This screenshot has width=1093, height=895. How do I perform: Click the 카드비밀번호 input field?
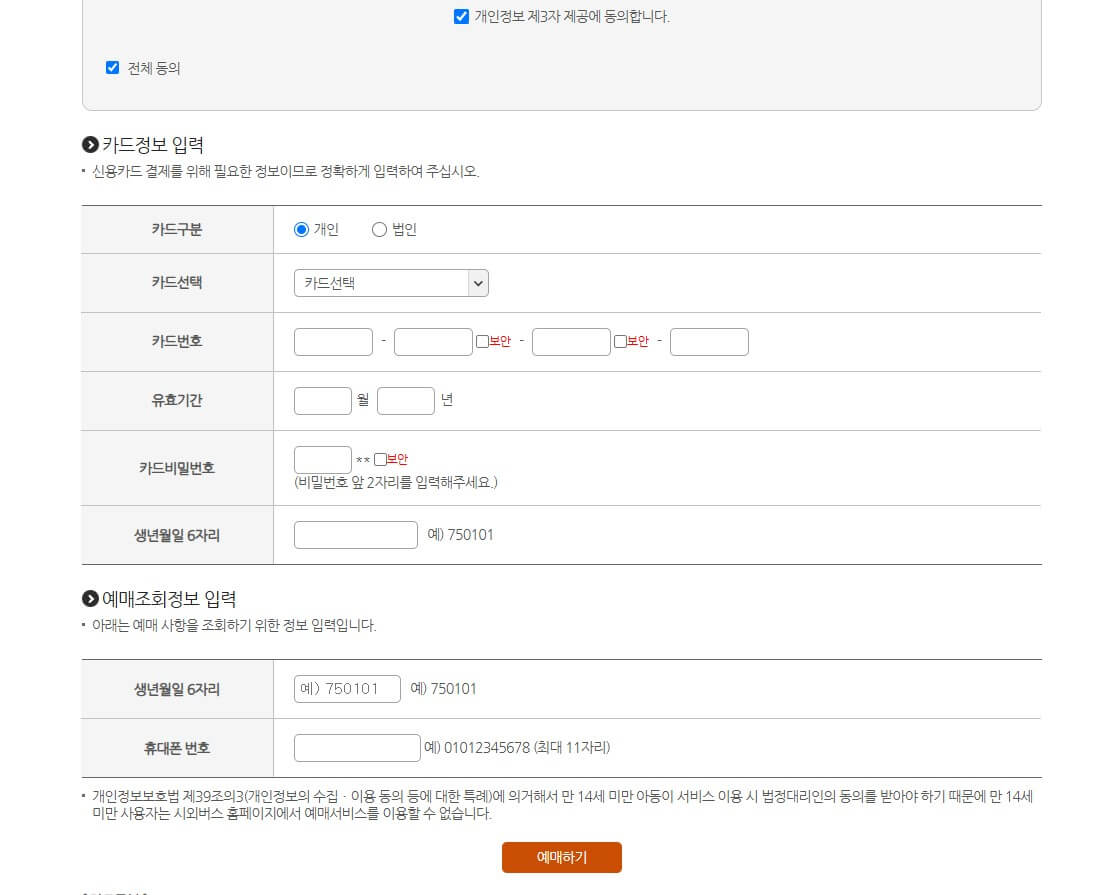coord(322,459)
